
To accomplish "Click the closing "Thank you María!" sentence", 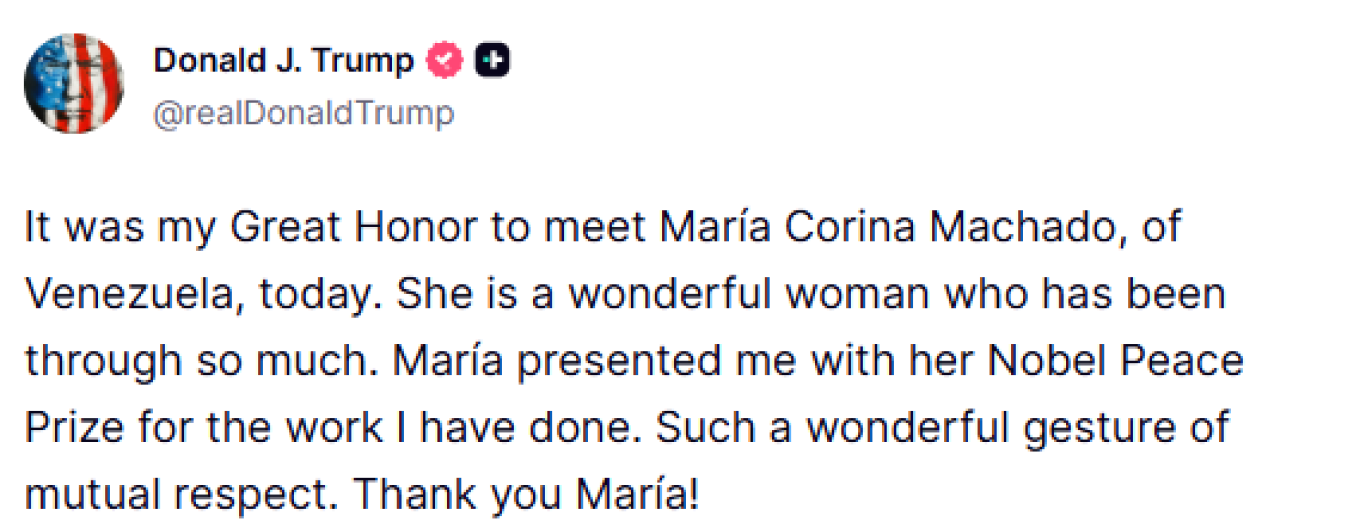I will click(525, 494).
